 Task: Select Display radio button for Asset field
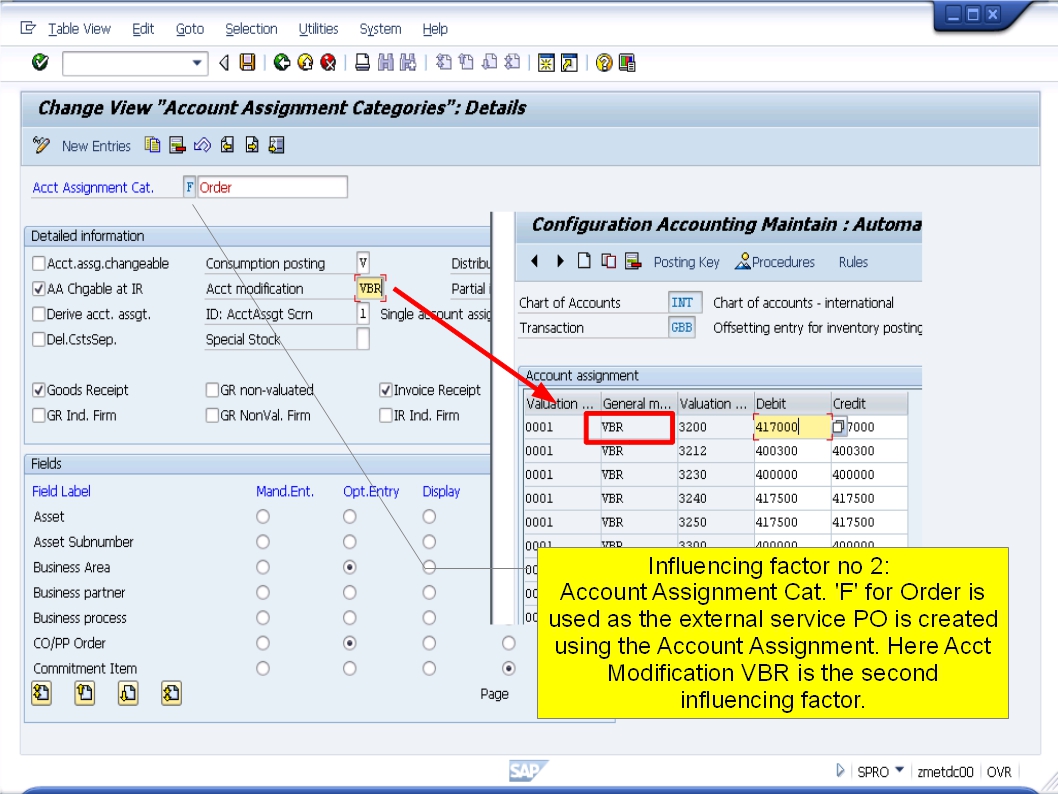428,514
